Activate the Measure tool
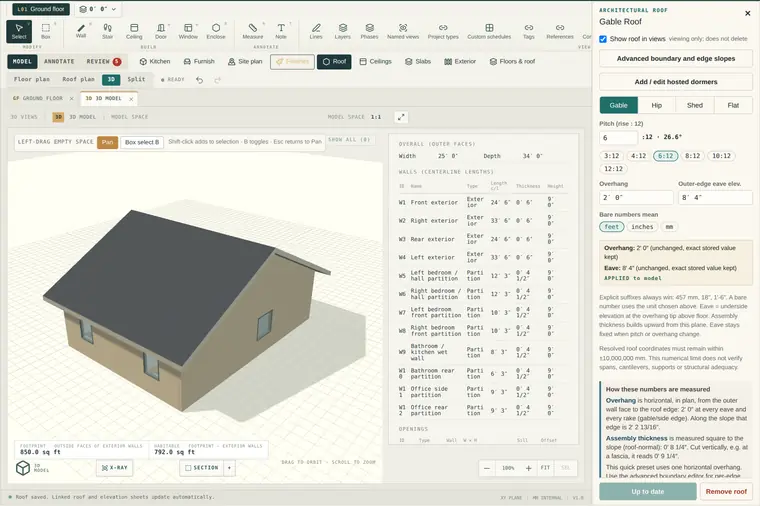The image size is (760, 506). pos(253,31)
